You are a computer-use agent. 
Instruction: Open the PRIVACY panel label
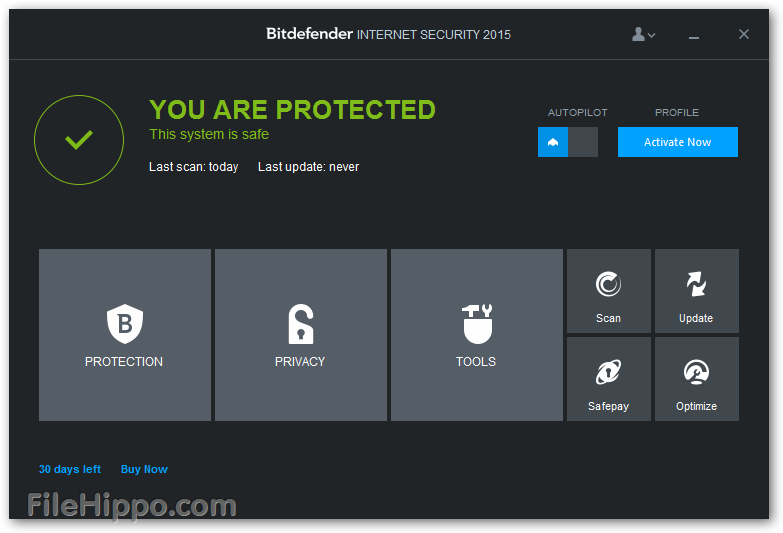(x=300, y=362)
